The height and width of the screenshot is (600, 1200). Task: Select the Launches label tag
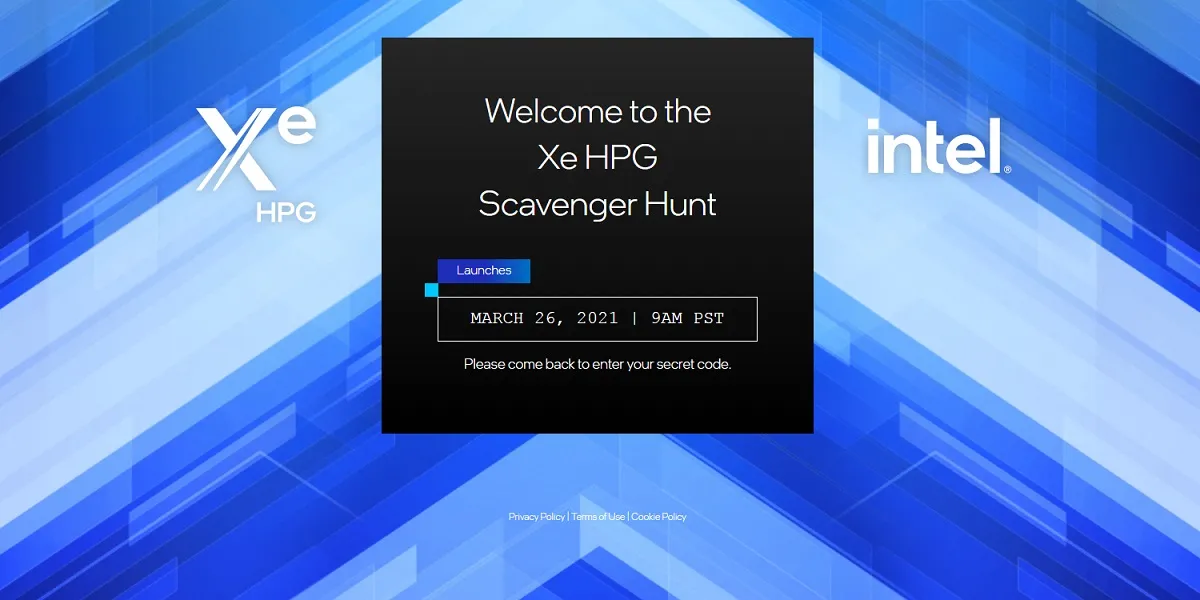[x=484, y=271]
